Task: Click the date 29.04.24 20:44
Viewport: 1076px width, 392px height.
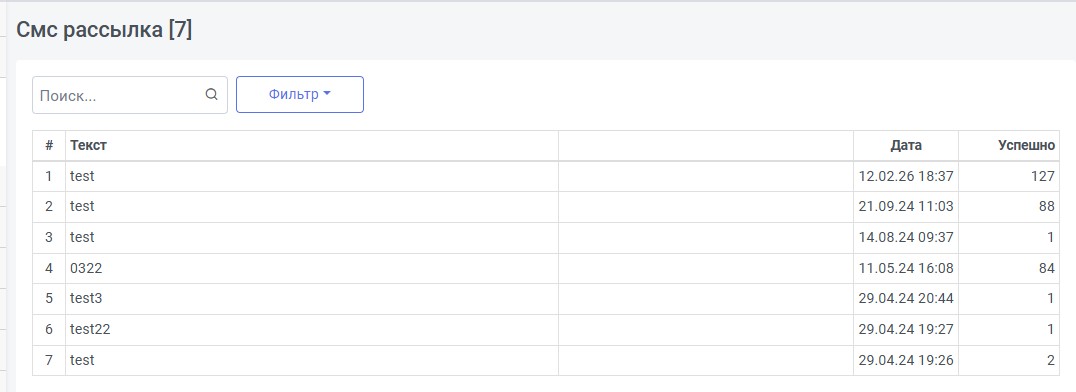Action: (x=906, y=299)
